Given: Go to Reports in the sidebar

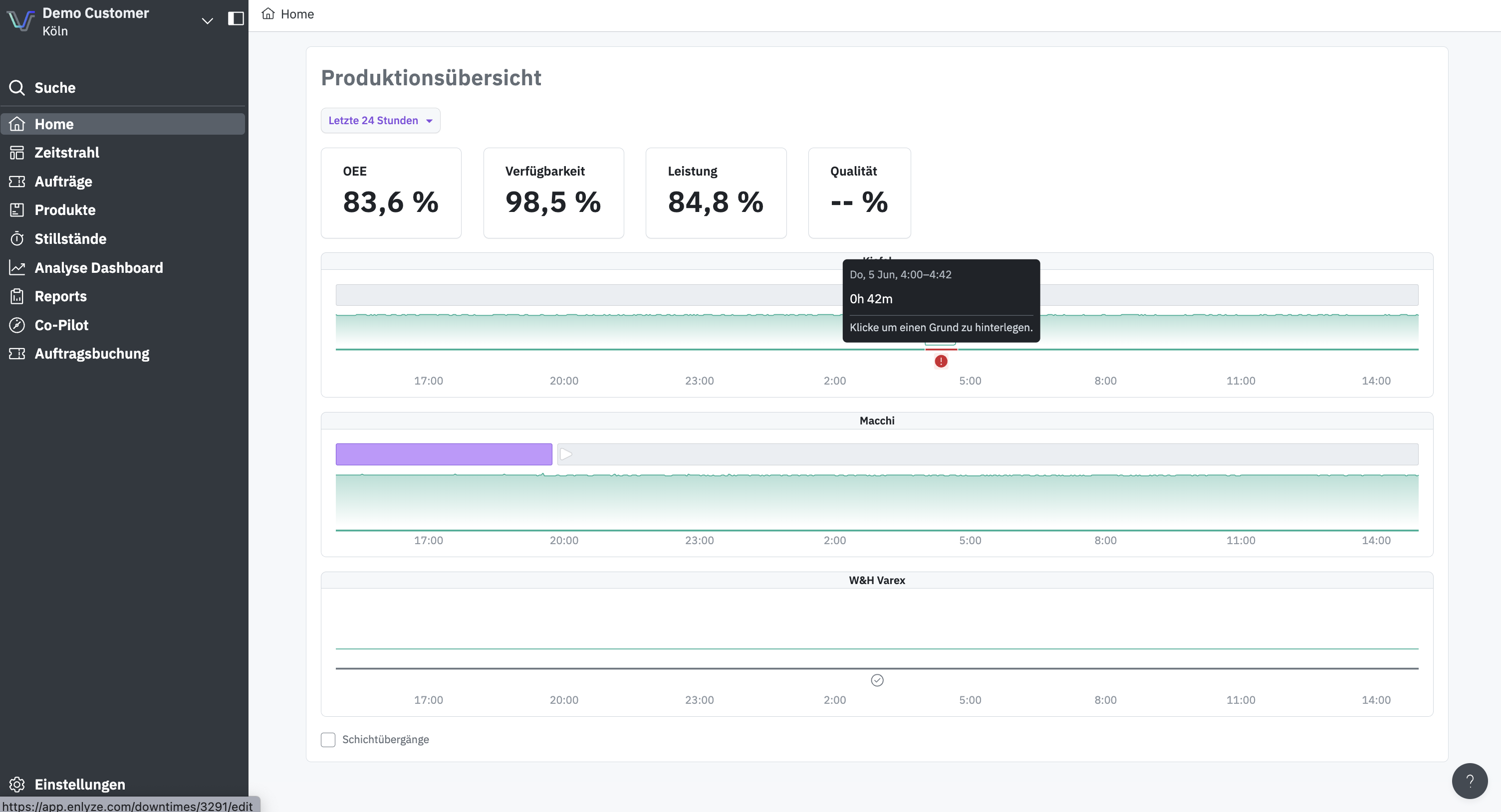Looking at the screenshot, I should (60, 296).
